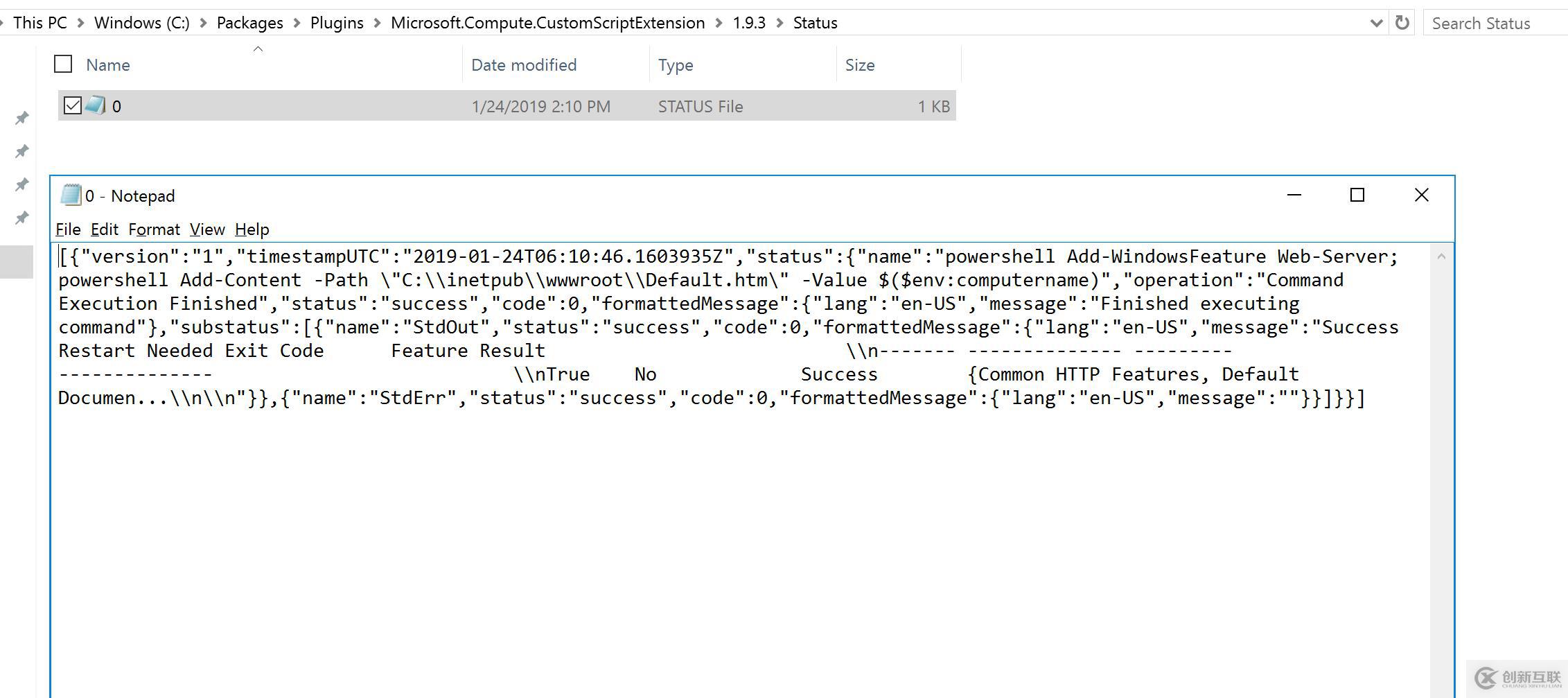The image size is (1568, 698).
Task: Minimize the Notepad window
Action: pyautogui.click(x=1294, y=195)
